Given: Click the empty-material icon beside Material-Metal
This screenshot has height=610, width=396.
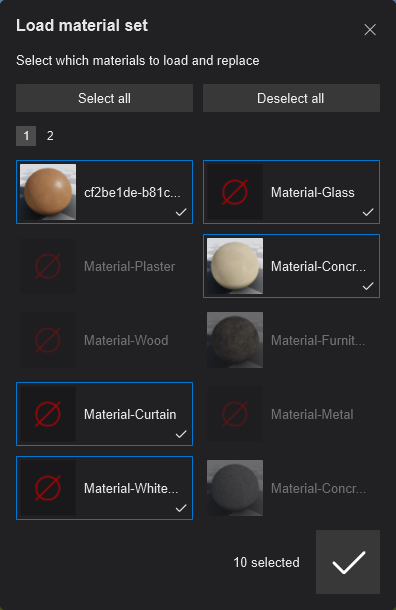Looking at the screenshot, I should 235,414.
